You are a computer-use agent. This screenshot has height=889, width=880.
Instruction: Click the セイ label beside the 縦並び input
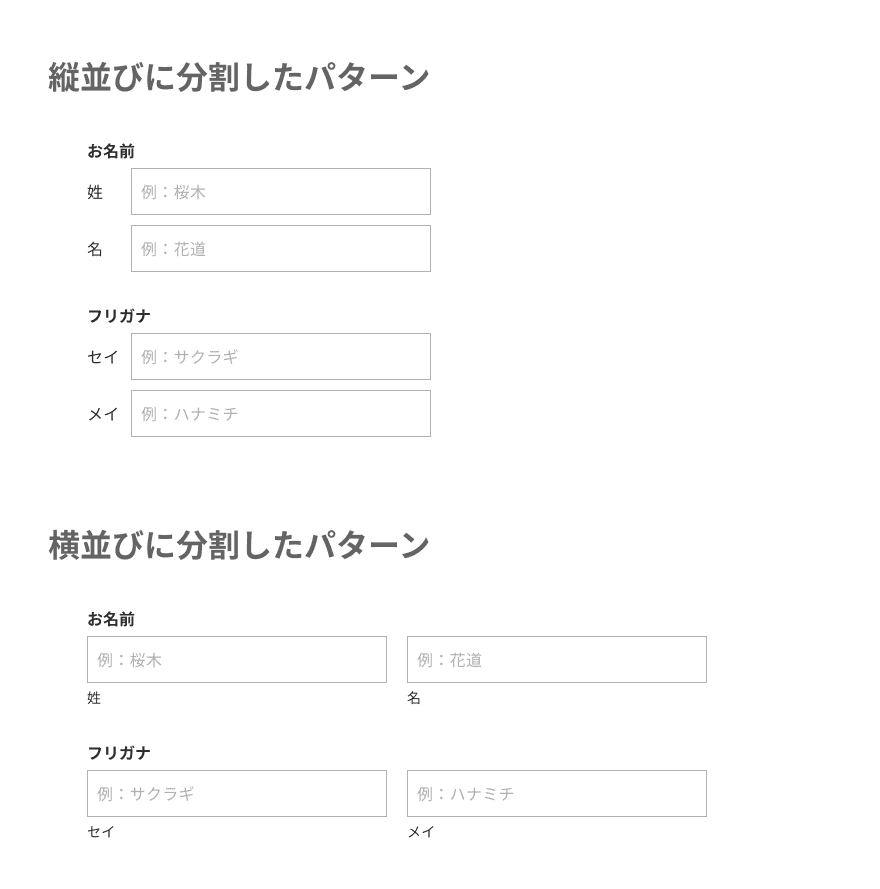pyautogui.click(x=103, y=357)
